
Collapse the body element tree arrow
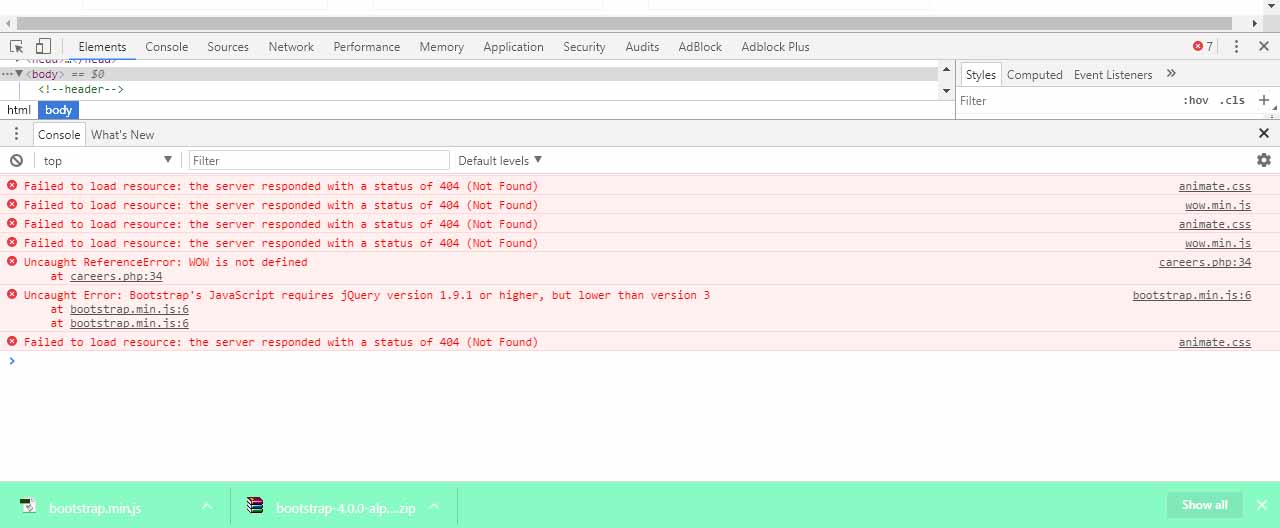pos(19,74)
